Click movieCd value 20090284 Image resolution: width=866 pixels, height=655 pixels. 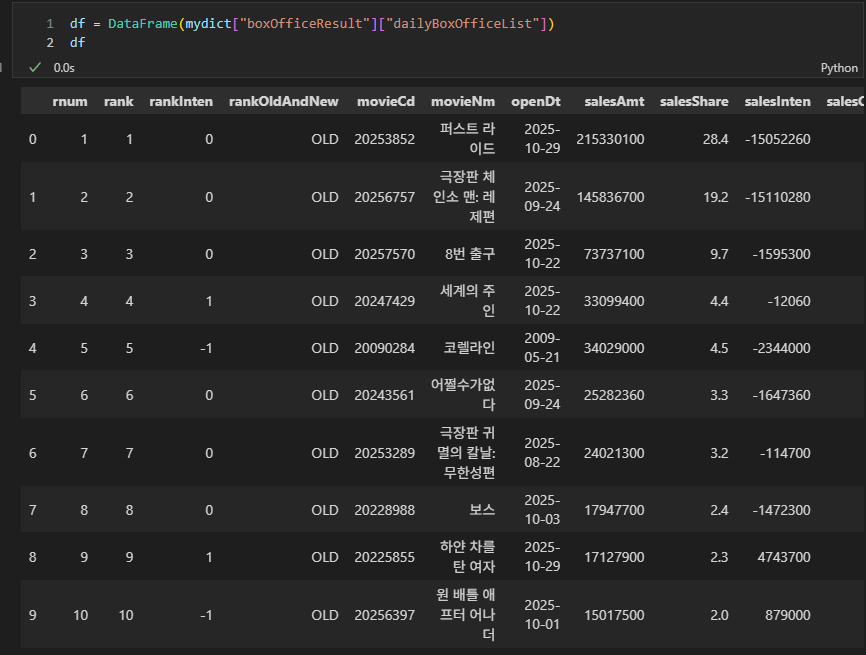tap(384, 348)
